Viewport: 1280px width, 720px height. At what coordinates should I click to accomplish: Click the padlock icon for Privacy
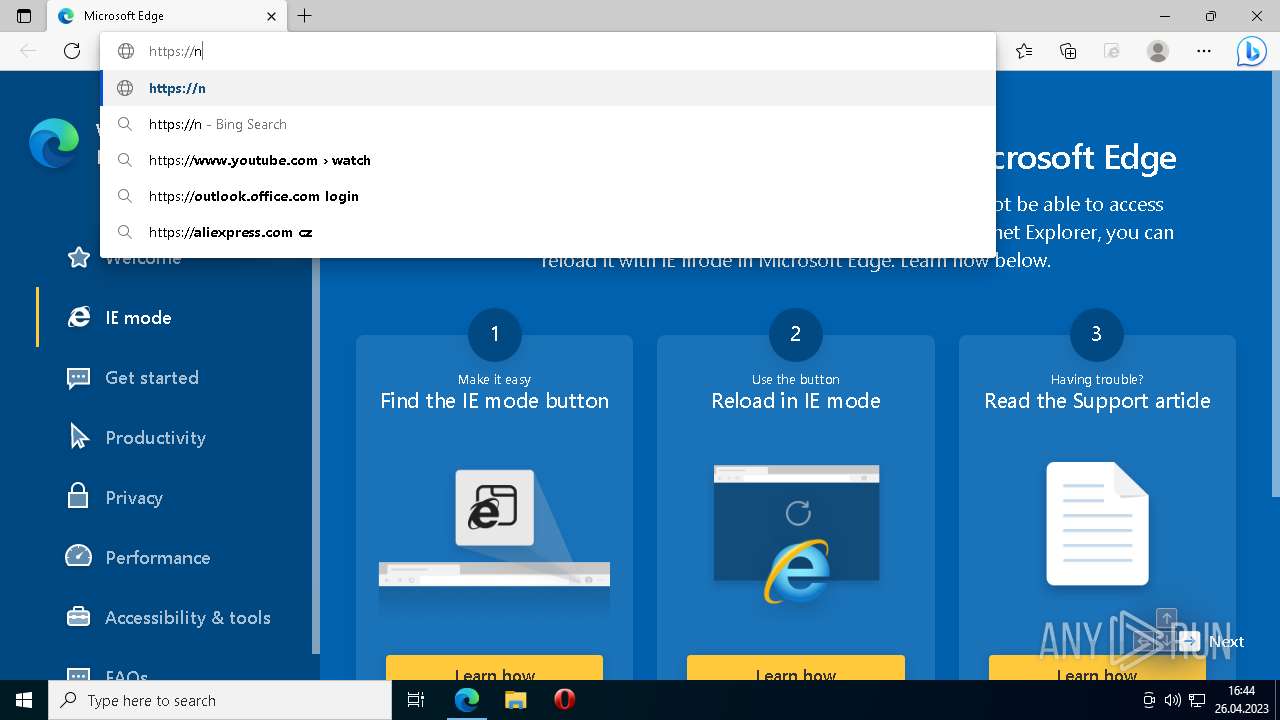click(x=78, y=495)
